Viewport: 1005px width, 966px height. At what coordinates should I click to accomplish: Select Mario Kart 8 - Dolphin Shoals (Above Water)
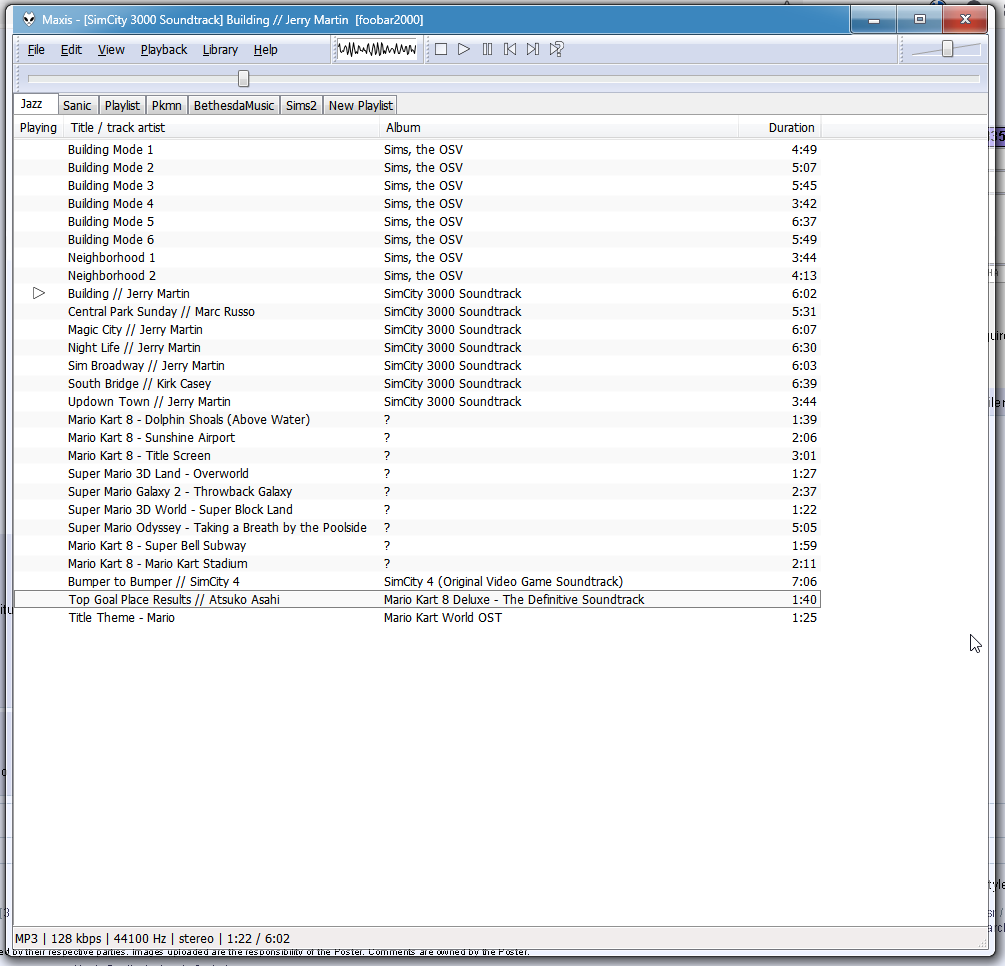[x=417, y=419]
